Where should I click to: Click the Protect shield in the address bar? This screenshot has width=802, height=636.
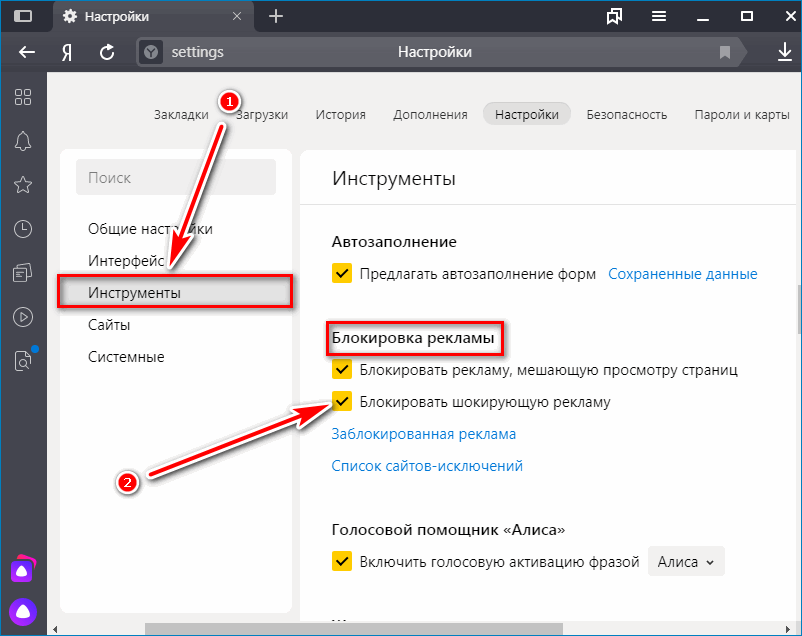point(150,52)
